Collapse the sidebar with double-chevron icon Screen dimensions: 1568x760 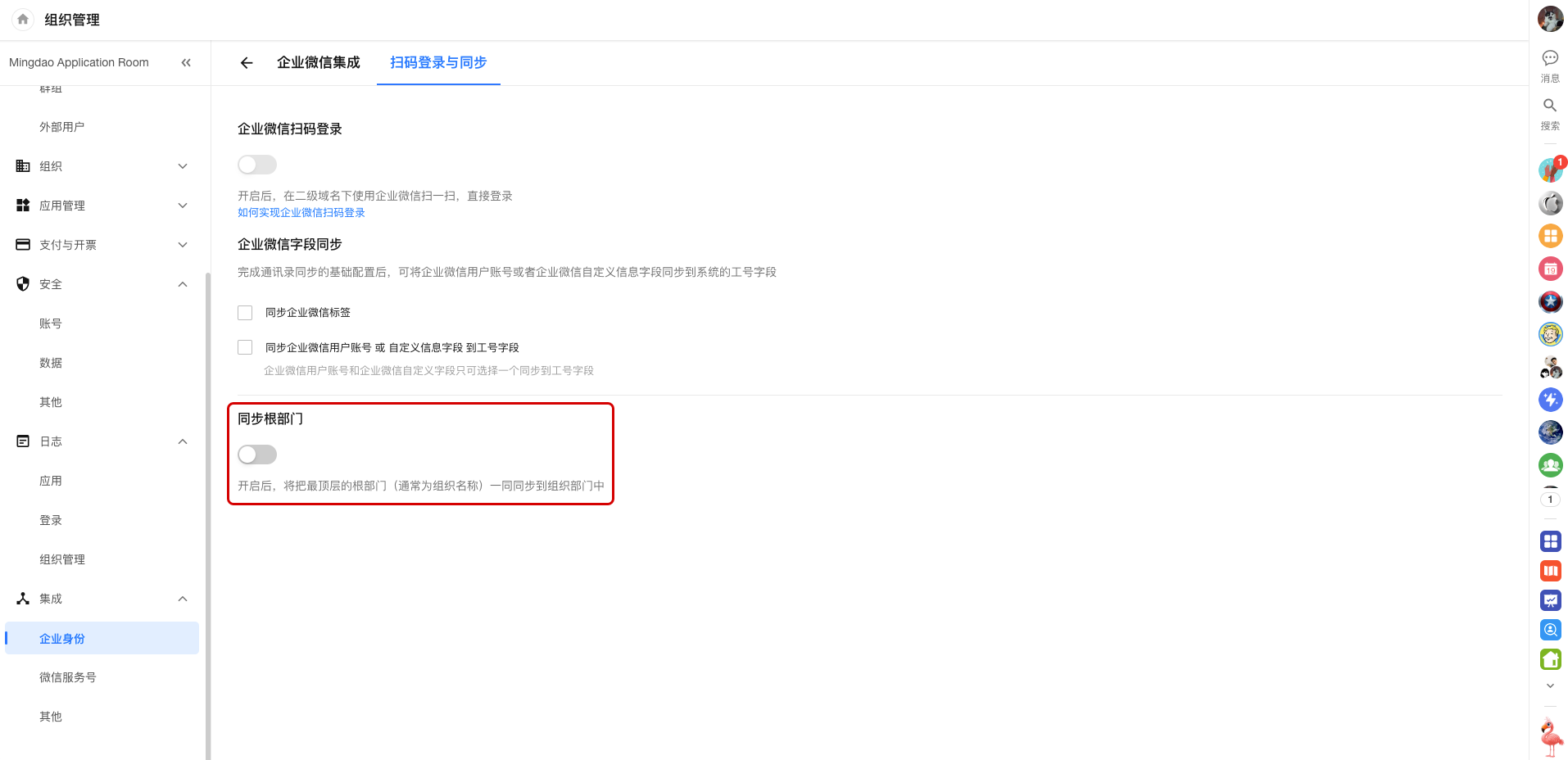pyautogui.click(x=186, y=62)
